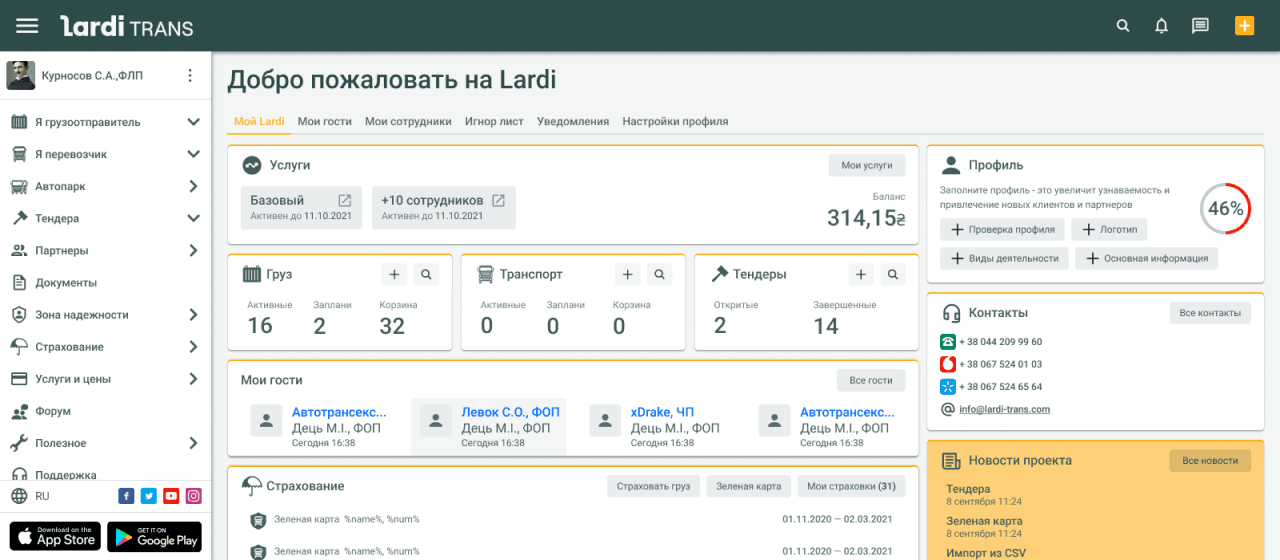This screenshot has height=560, width=1280.
Task: Open the hamburger navigation menu
Action: 27,26
